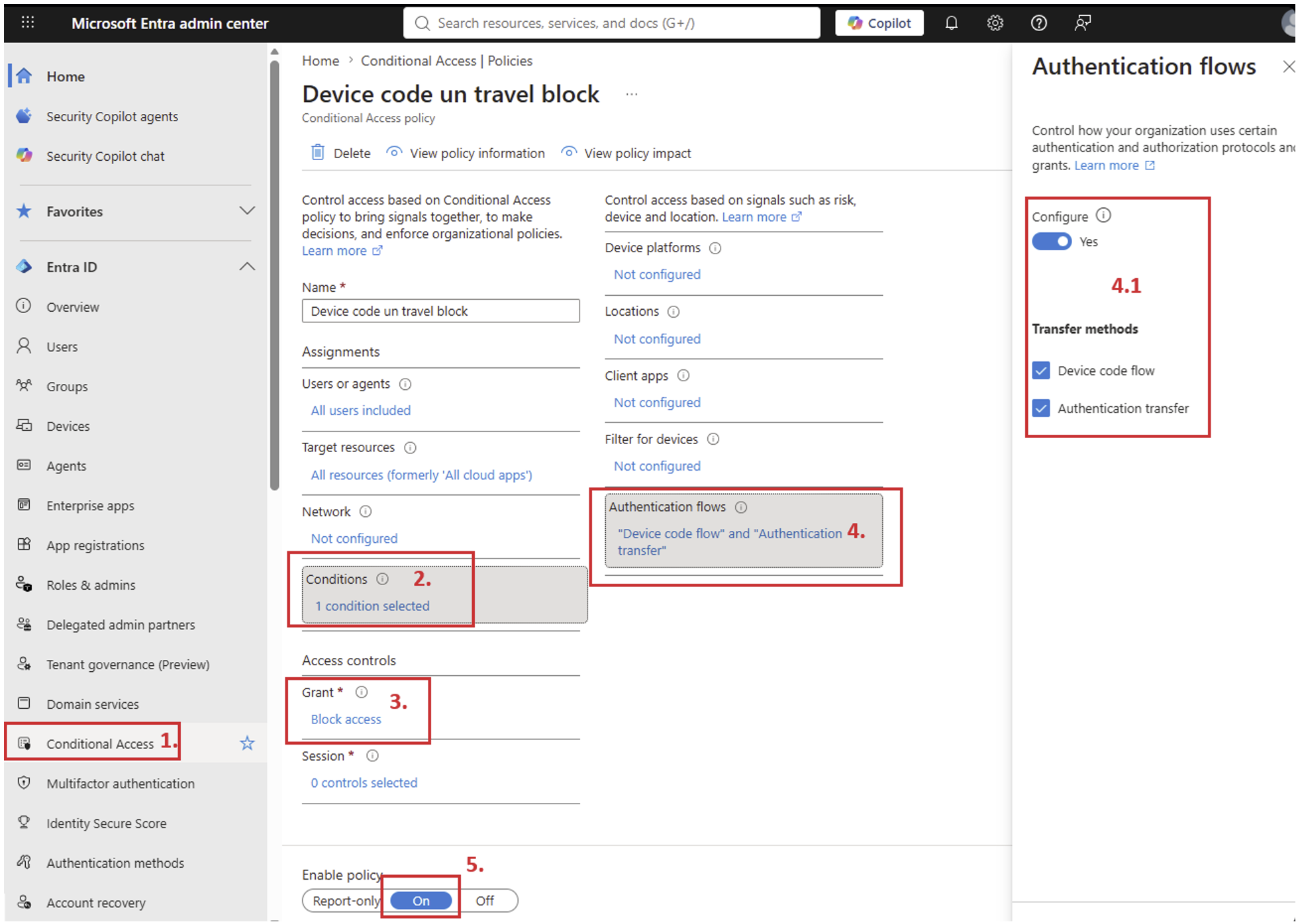Click the search resources input field

611,23
